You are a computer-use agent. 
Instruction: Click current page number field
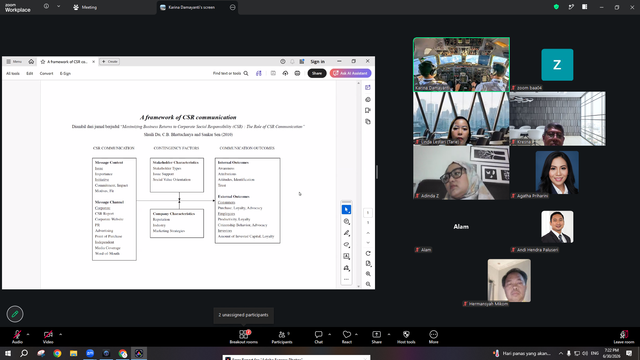(368, 213)
